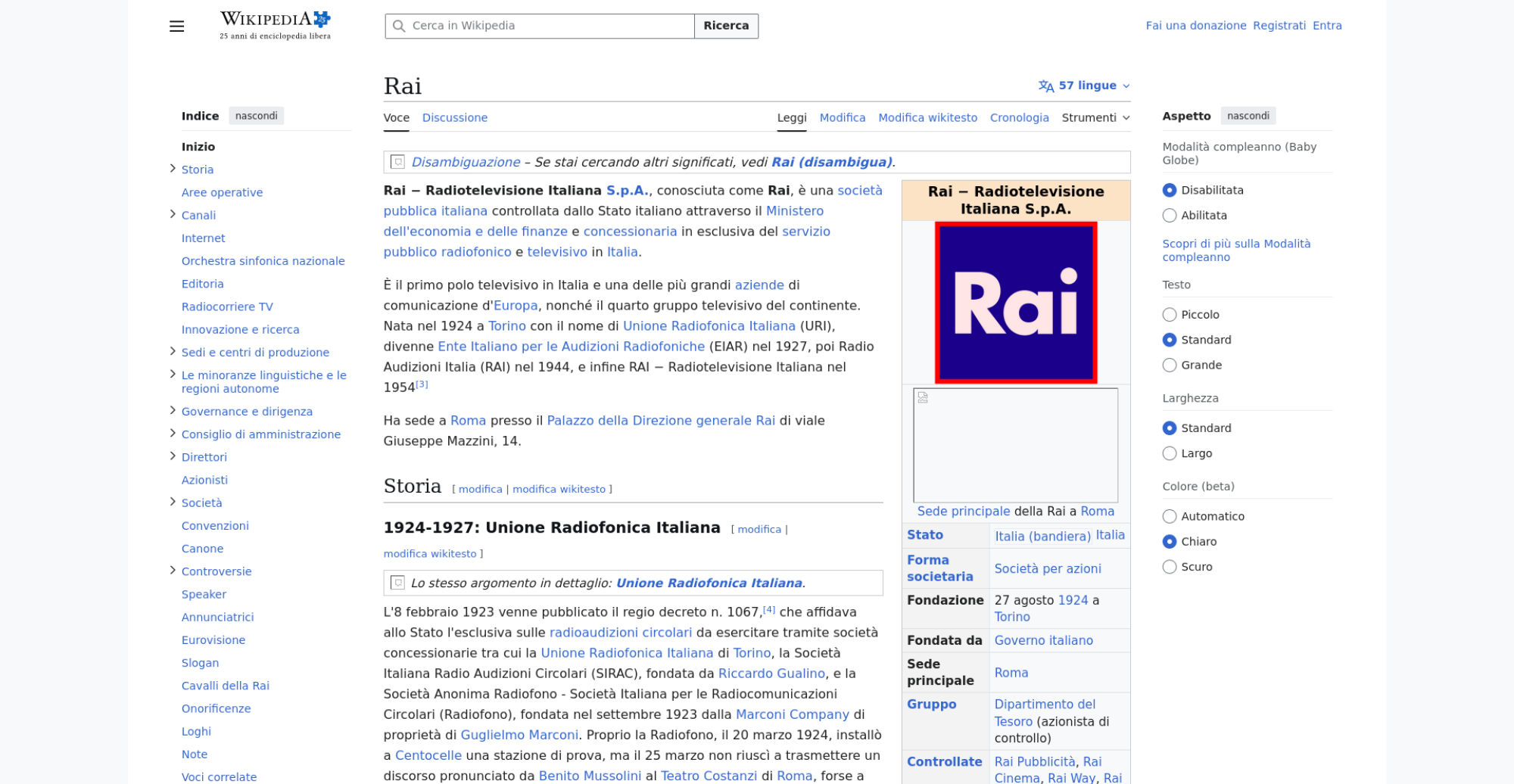Choose the Scuro color theme
Image resolution: width=1514 pixels, height=784 pixels.
click(x=1170, y=567)
